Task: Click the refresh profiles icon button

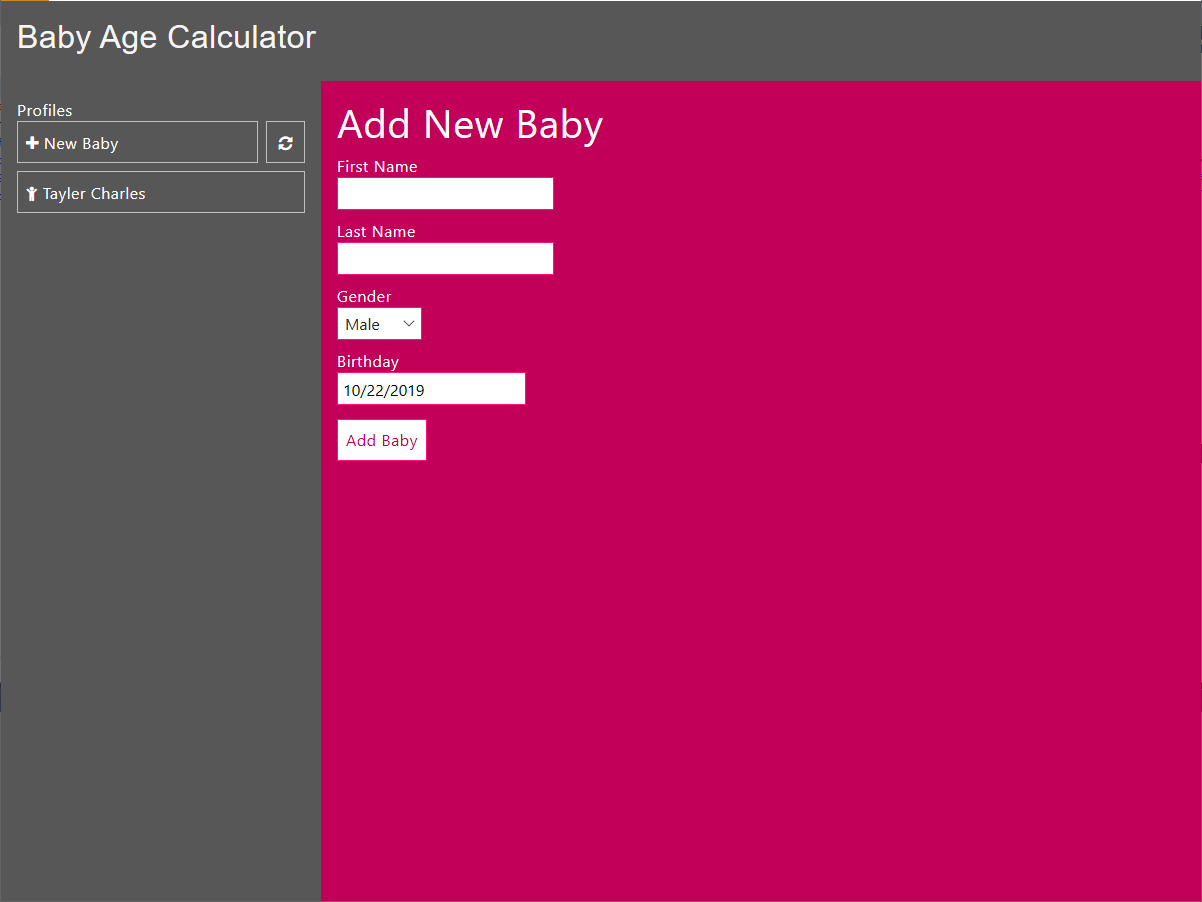Action: point(285,142)
